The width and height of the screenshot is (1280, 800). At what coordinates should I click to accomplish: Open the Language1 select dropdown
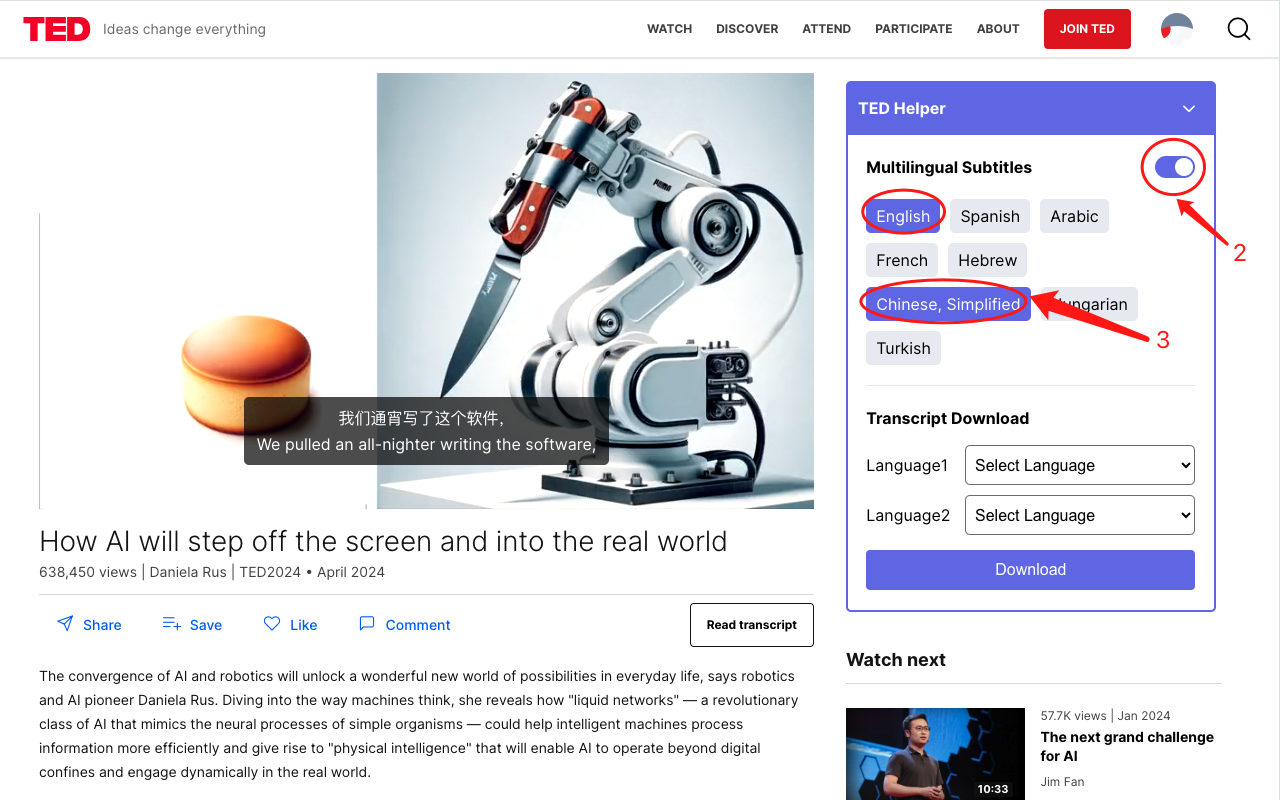[1080, 465]
